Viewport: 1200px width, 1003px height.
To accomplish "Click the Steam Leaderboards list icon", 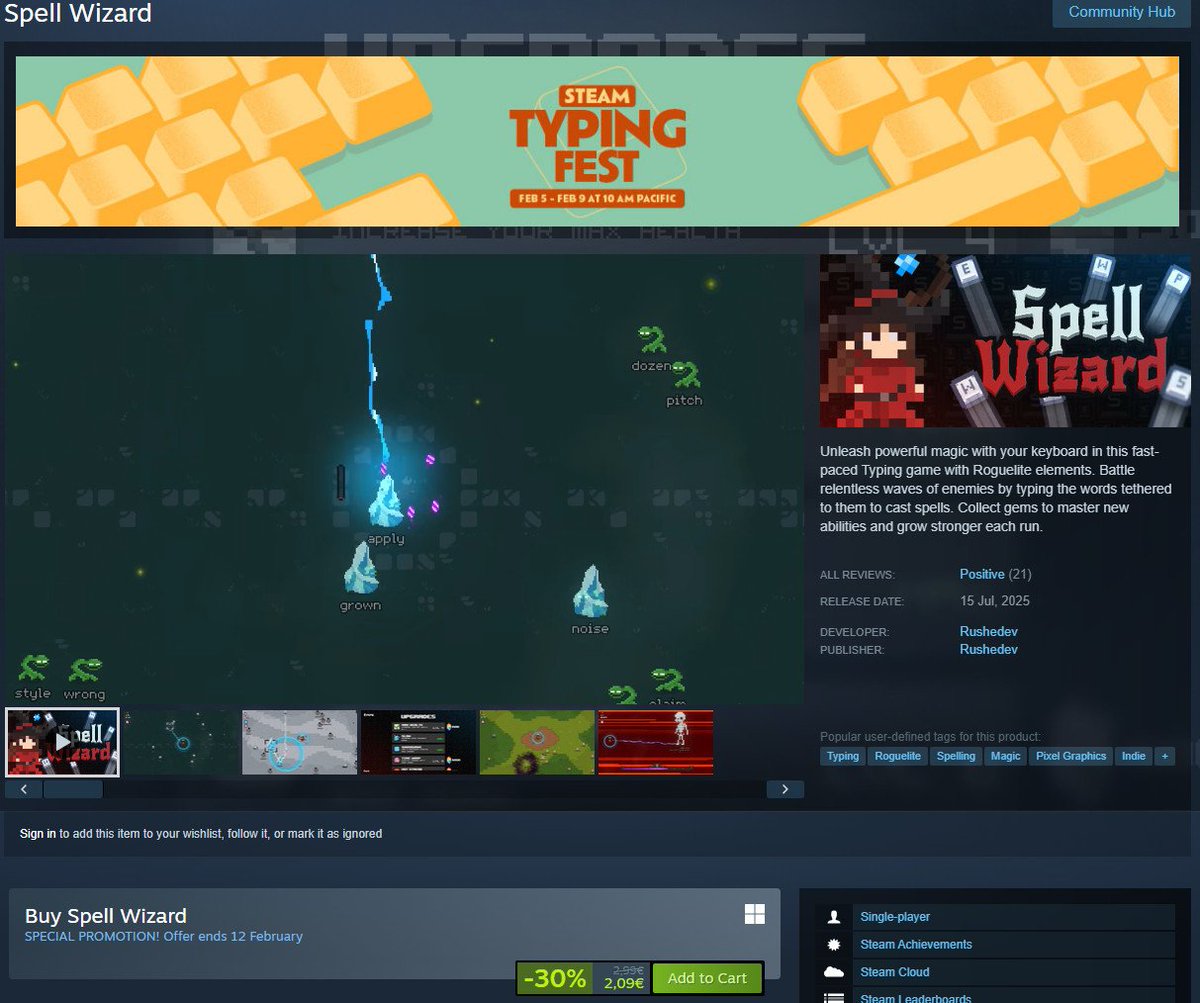I will pyautogui.click(x=833, y=997).
